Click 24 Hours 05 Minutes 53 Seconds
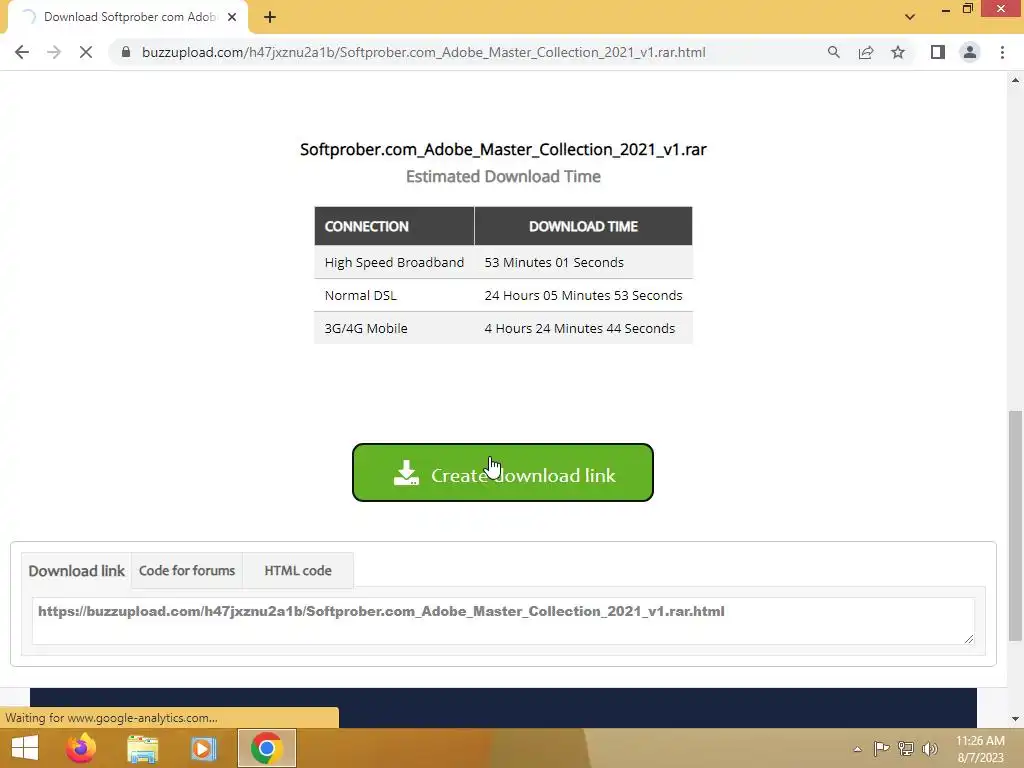Screen dimensions: 1024x768 [x=583, y=295]
